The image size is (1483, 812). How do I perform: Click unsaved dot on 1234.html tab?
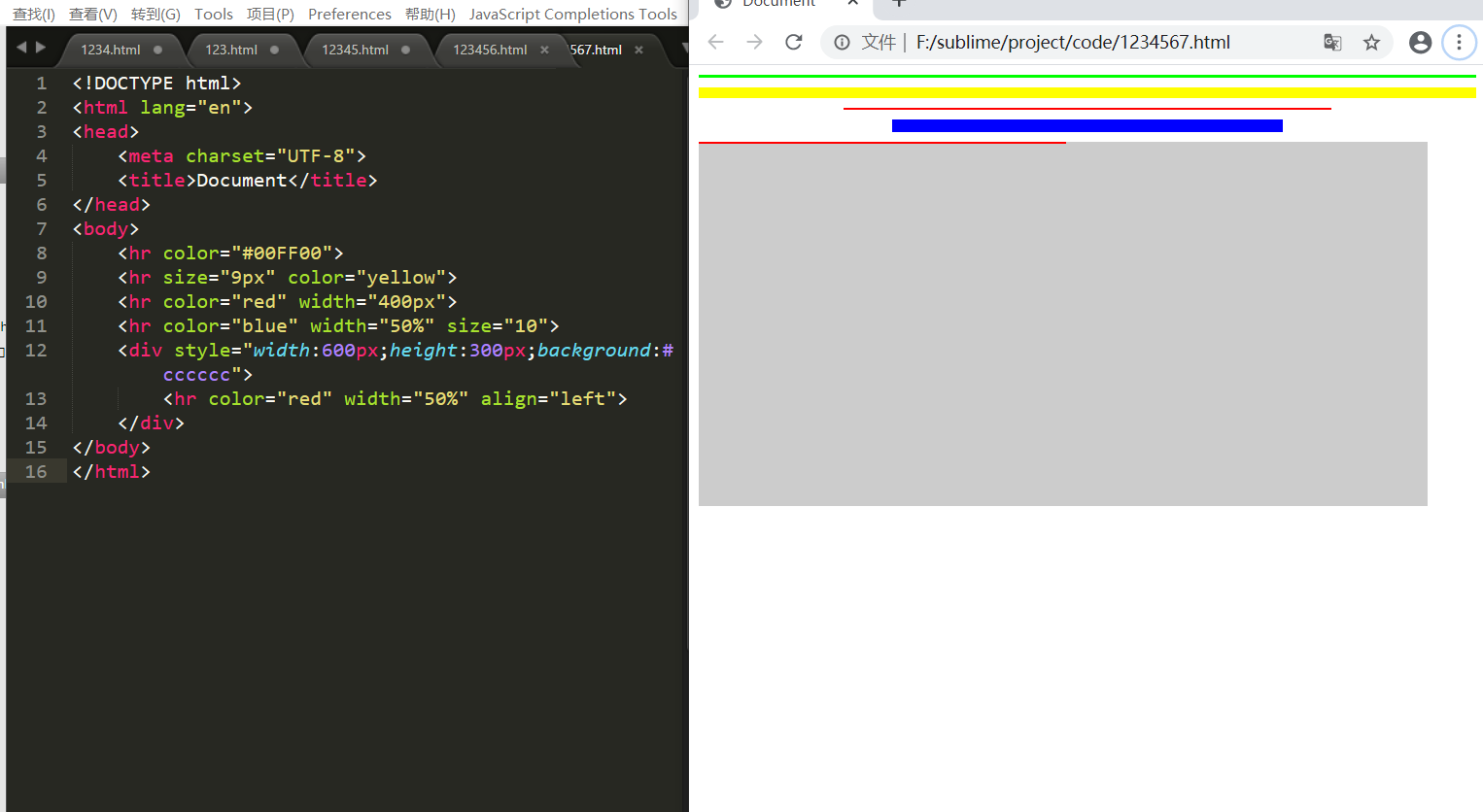pos(157,50)
